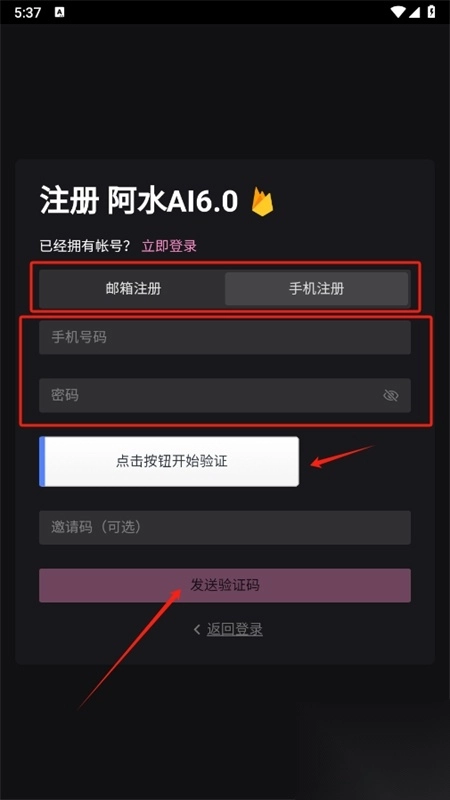Focus the 密码 password field
Screen dimensions: 450x800
point(225,395)
